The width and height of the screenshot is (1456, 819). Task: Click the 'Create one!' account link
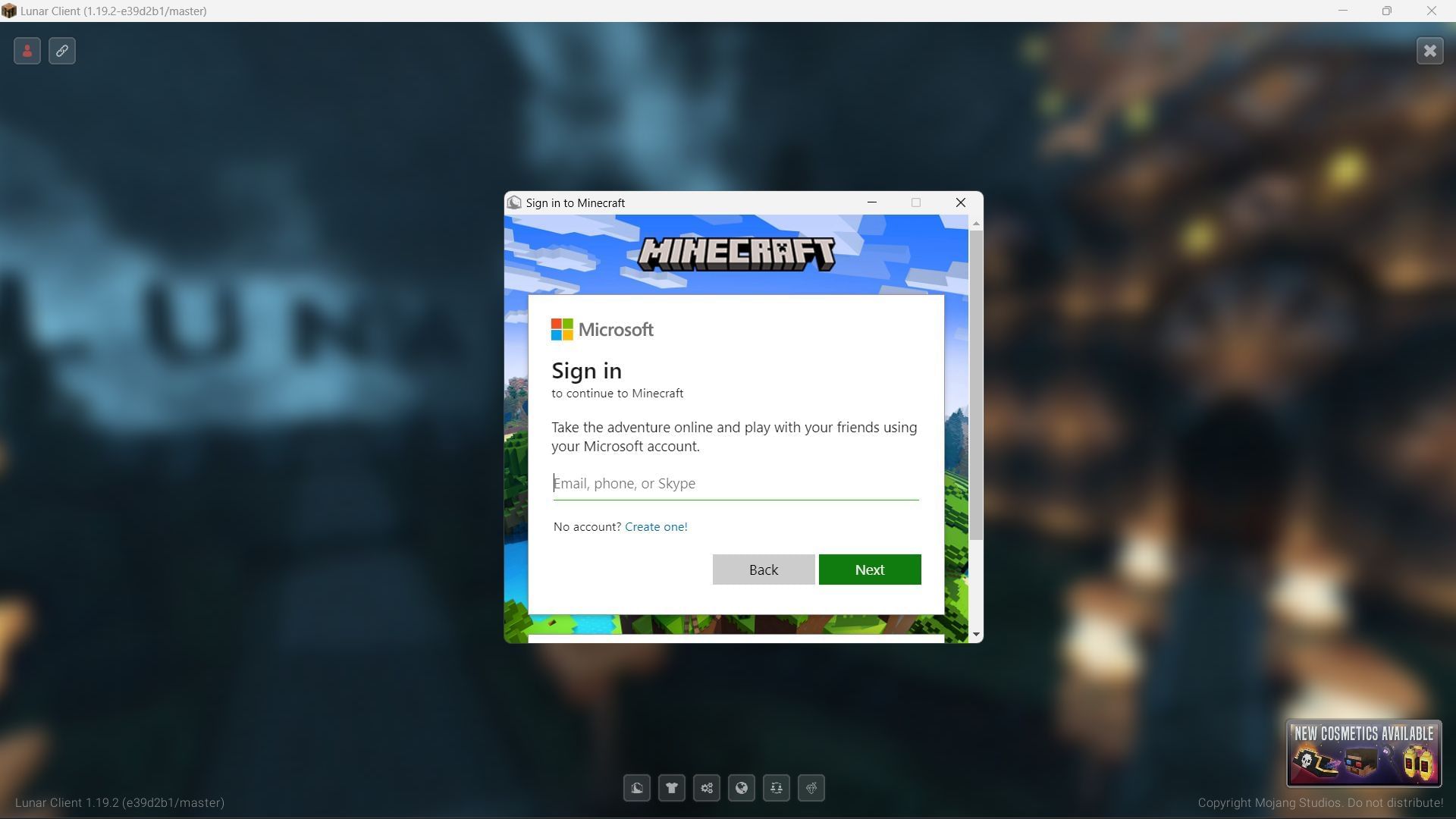pyautogui.click(x=655, y=526)
